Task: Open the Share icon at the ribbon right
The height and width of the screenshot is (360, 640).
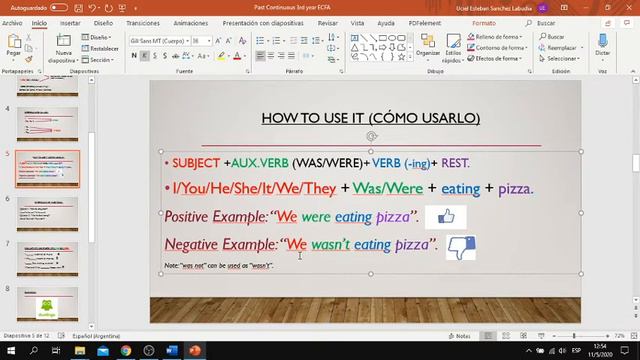Action: pyautogui.click(x=608, y=23)
